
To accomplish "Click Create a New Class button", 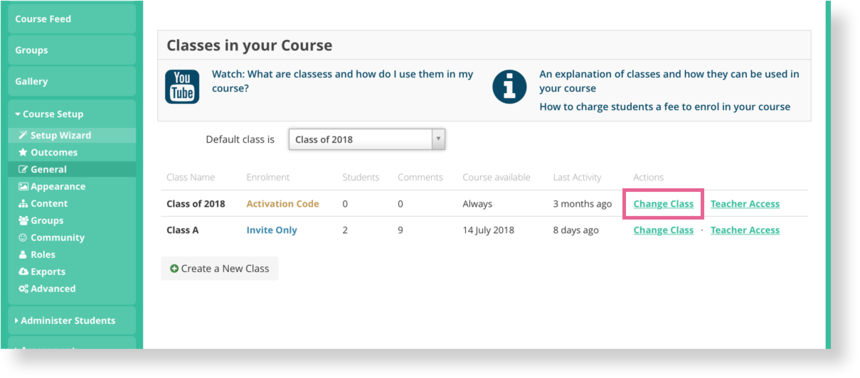I will 219,269.
